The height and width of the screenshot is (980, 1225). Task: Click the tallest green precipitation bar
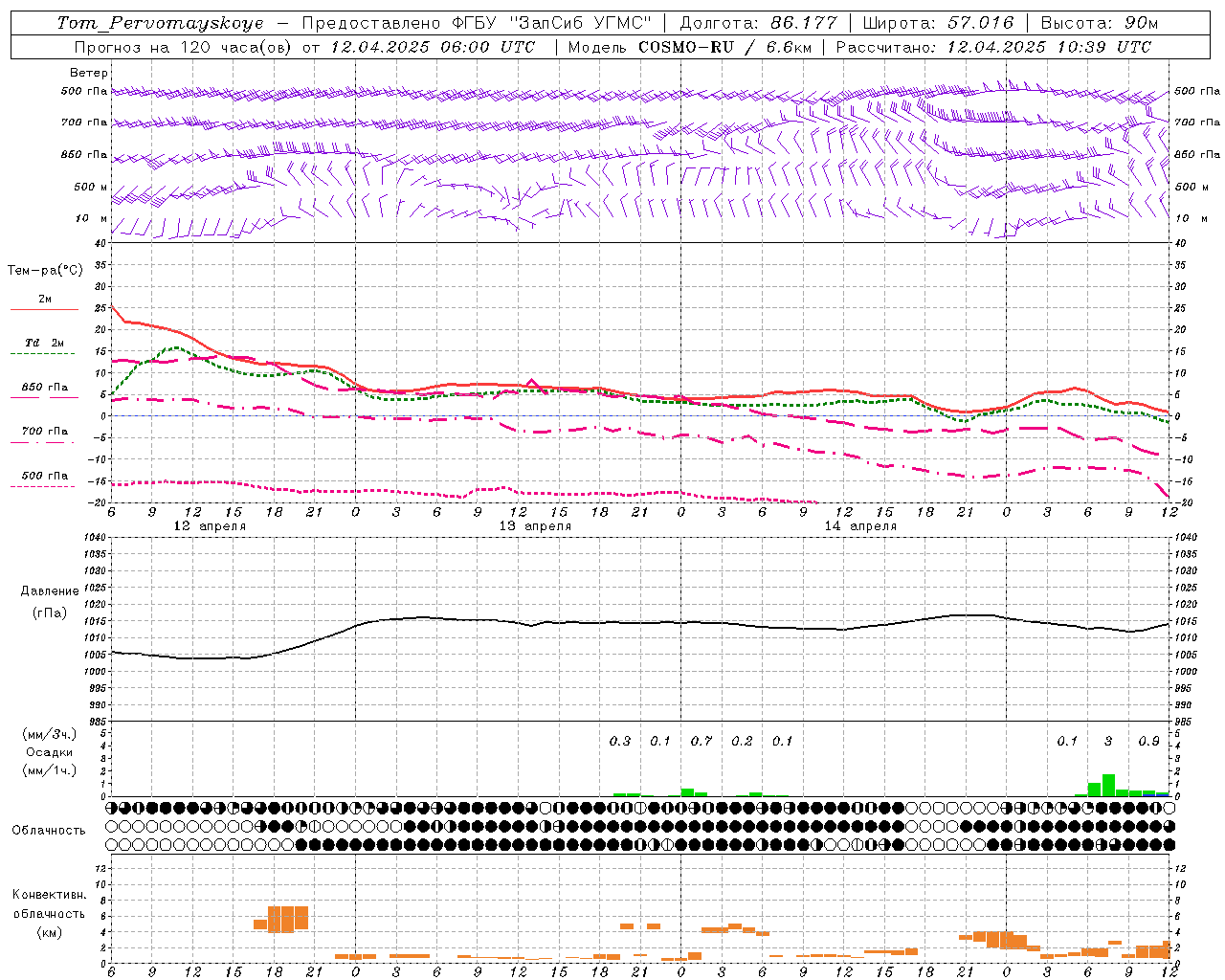click(1108, 785)
